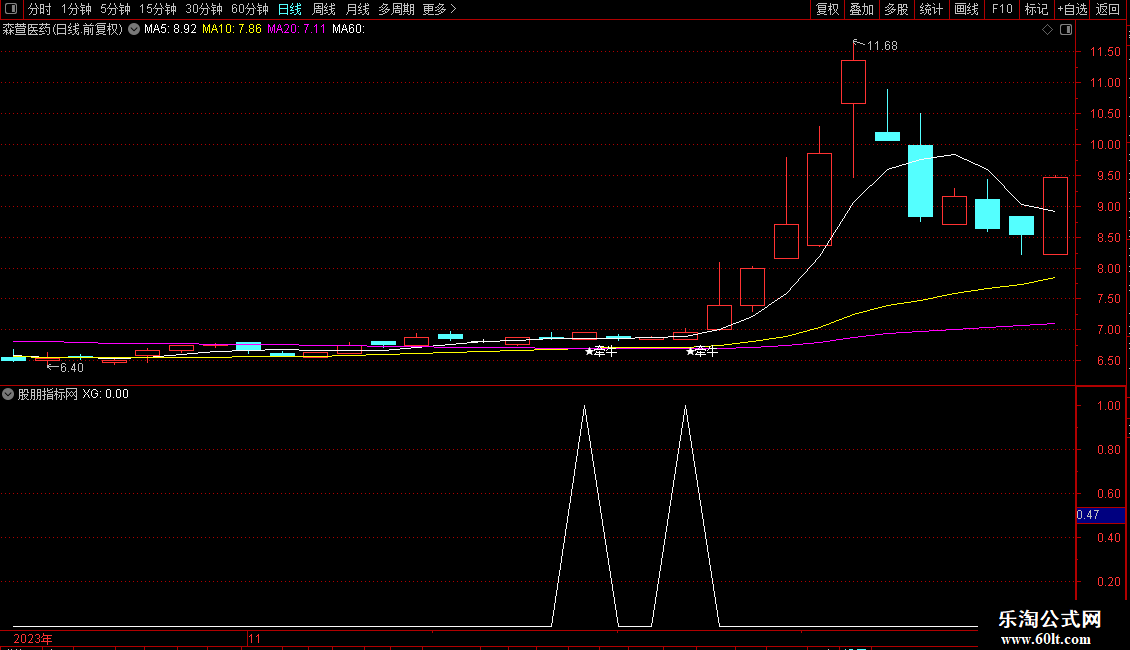Select the 60分钟 period
This screenshot has height=650, width=1130.
(249, 9)
